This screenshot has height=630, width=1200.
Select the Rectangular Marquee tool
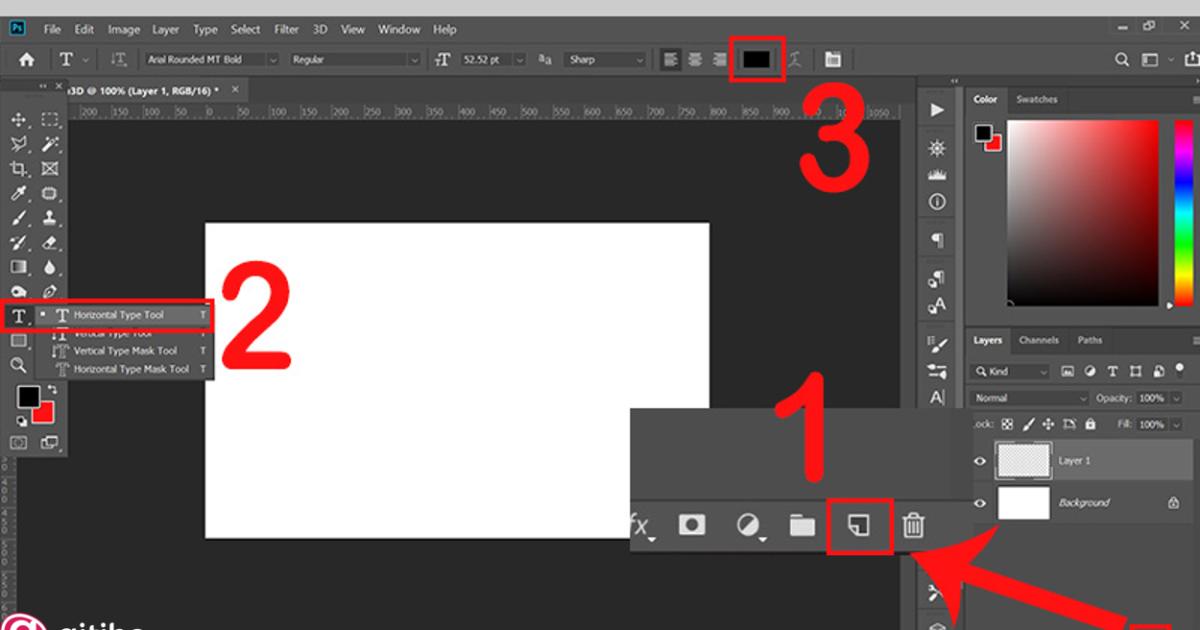click(x=50, y=120)
